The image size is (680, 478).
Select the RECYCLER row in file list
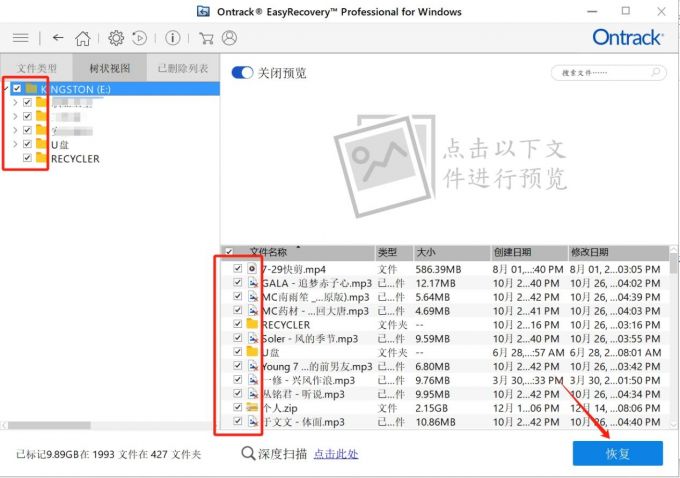[445, 324]
